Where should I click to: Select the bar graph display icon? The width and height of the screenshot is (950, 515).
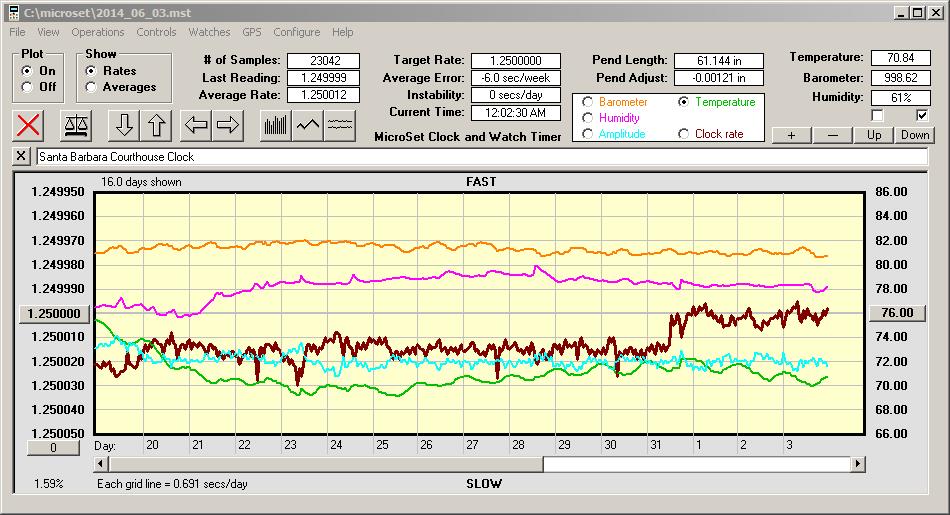click(276, 125)
